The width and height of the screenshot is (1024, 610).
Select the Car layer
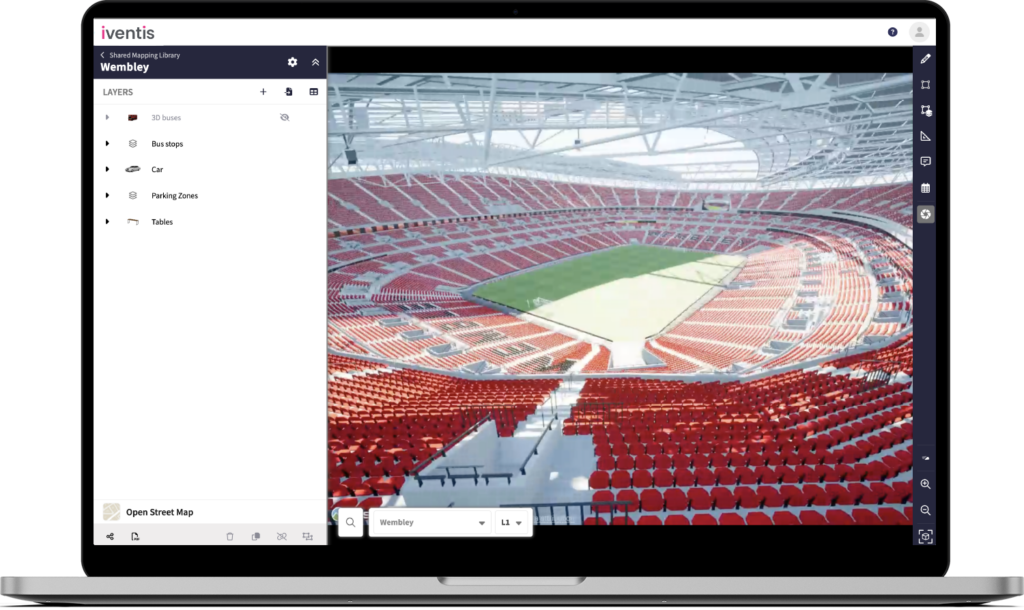(157, 170)
